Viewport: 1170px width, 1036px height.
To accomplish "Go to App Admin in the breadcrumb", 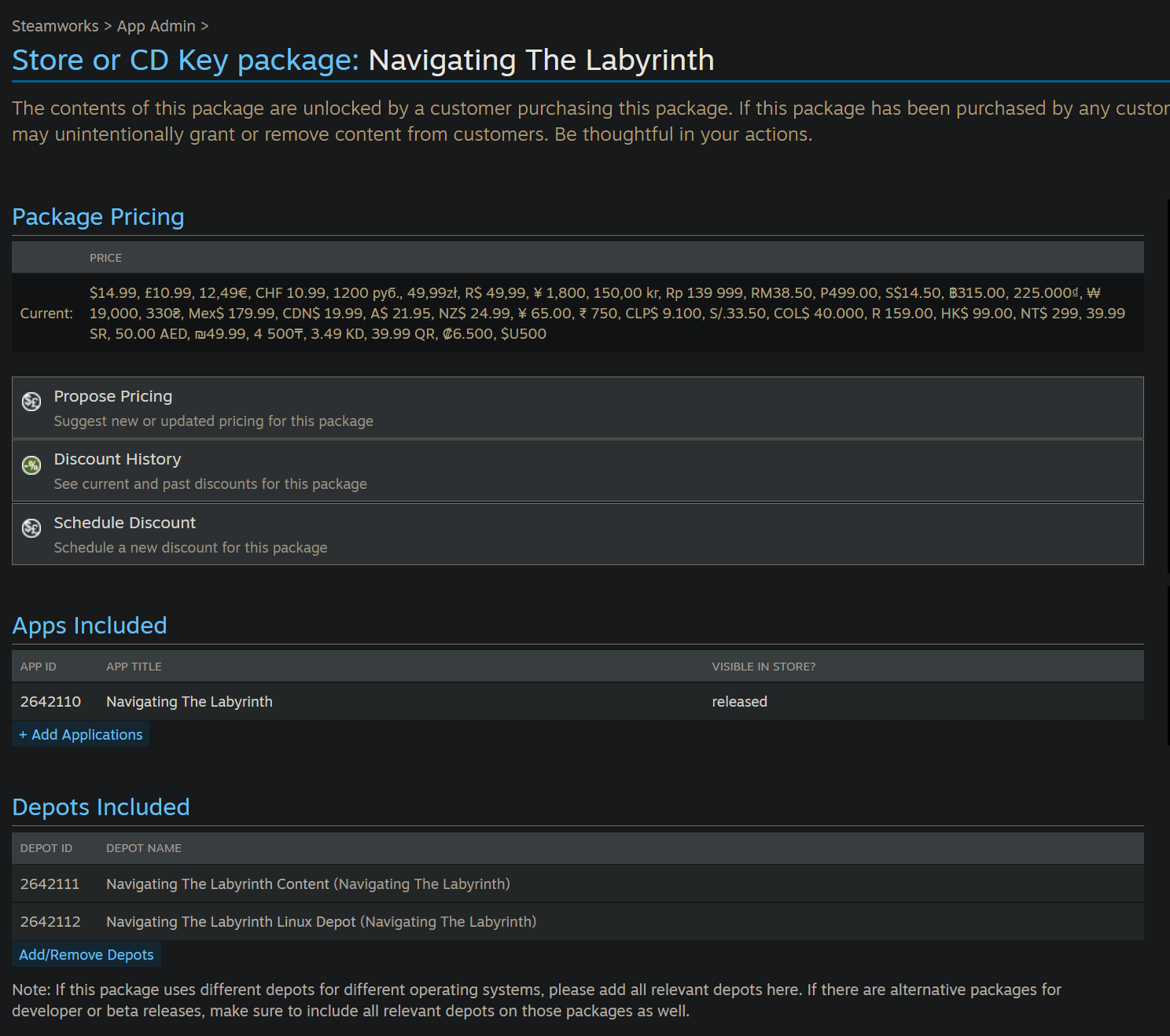I will coord(156,26).
